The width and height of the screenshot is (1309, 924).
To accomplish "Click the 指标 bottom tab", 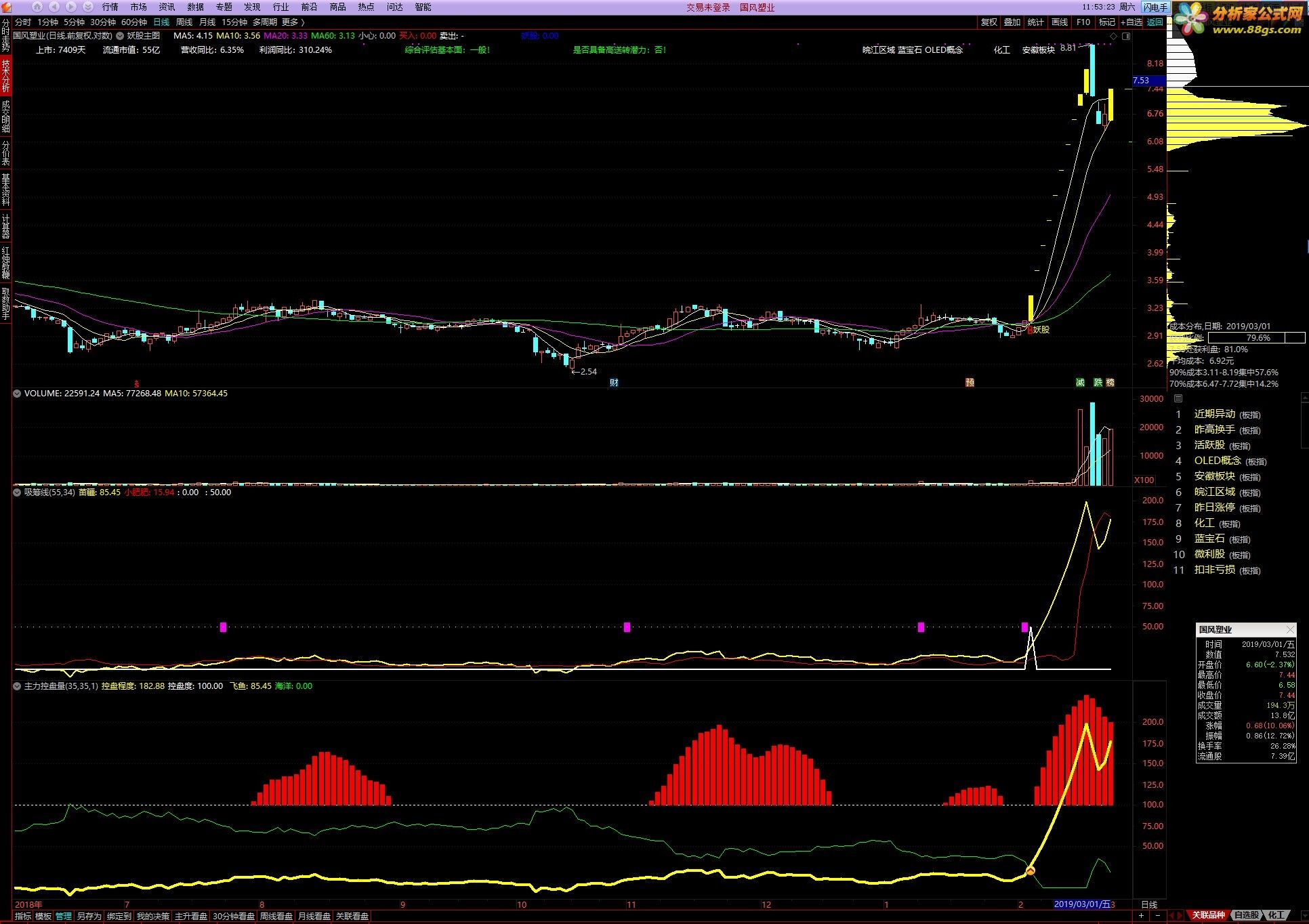I will tap(22, 916).
